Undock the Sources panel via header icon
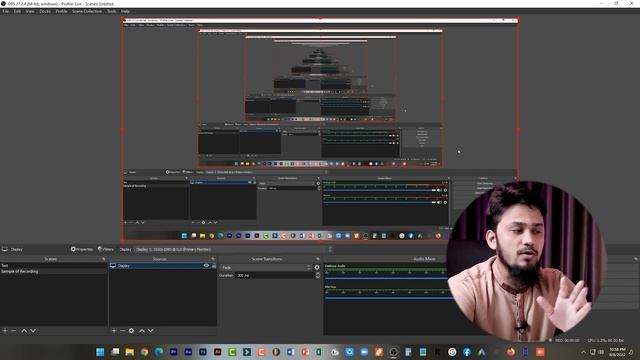The image size is (640, 360). coord(213,259)
